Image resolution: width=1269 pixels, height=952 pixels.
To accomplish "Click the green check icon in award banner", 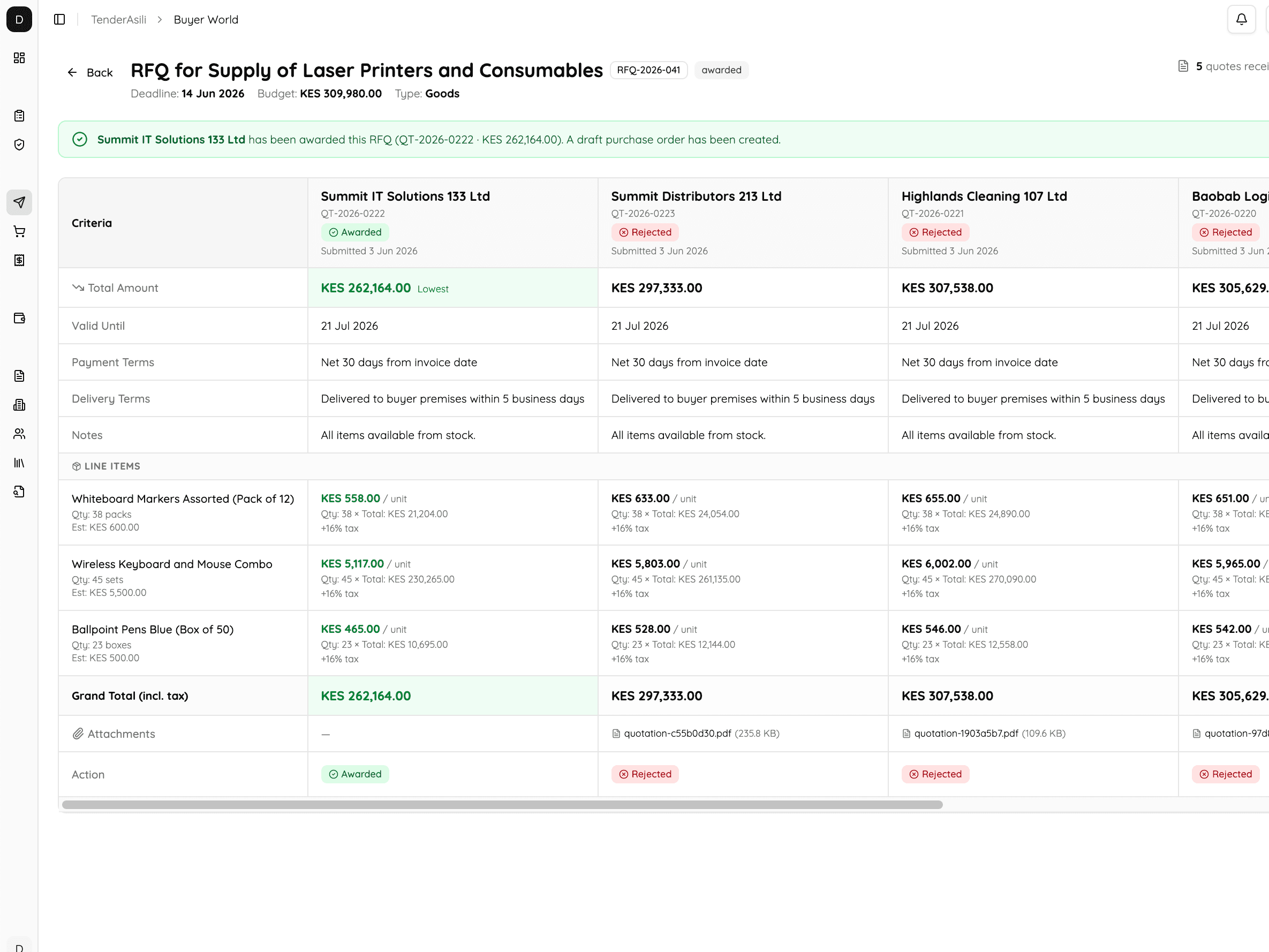I will [x=80, y=139].
